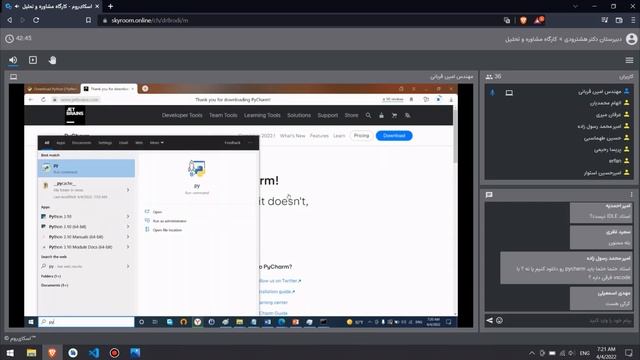Image resolution: width=640 pixels, height=360 pixels.
Task: Open the Brave playlist icon
Action: pyautogui.click(x=604, y=20)
